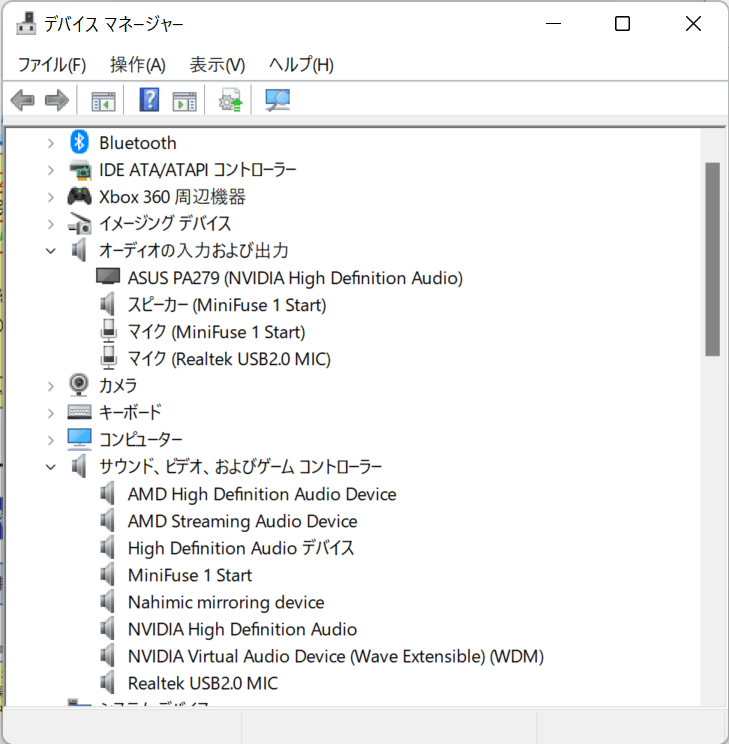Expand イメージング デバイス node
The image size is (729, 744).
click(51, 224)
